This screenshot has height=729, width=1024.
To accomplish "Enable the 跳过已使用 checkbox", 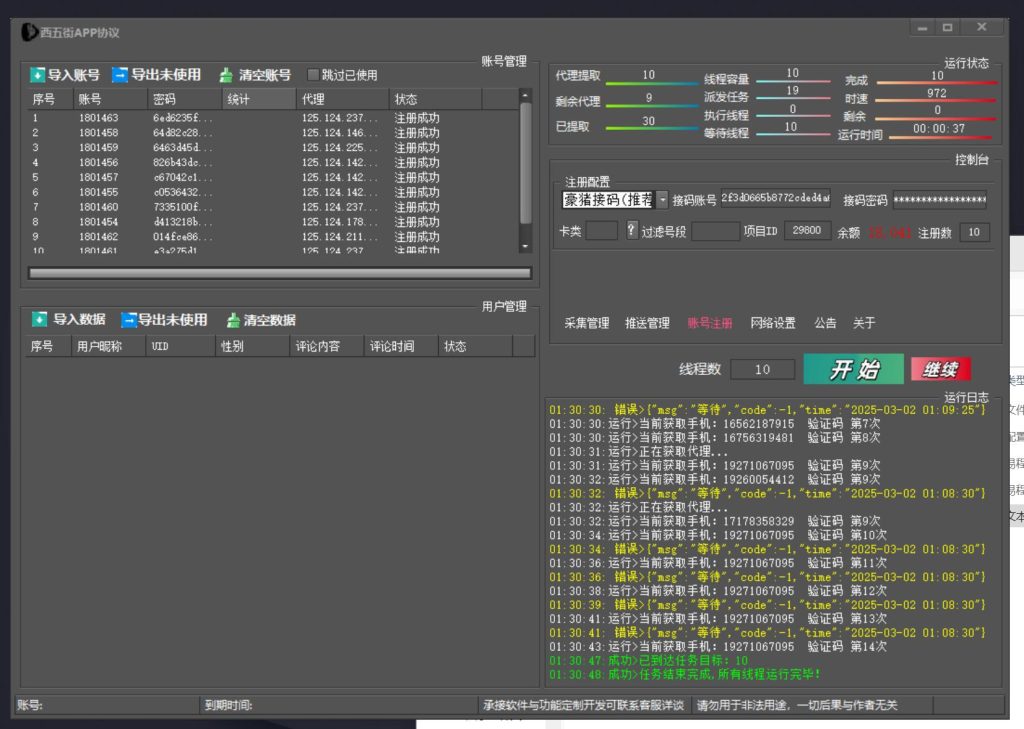I will [313, 75].
